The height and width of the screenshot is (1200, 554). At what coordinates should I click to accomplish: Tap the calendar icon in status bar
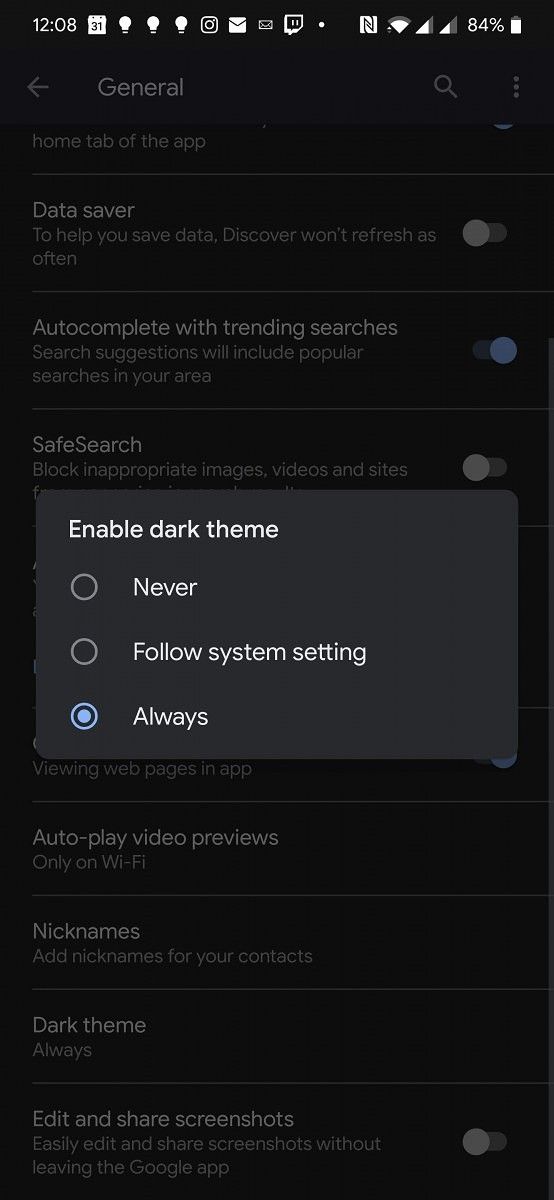pos(97,25)
